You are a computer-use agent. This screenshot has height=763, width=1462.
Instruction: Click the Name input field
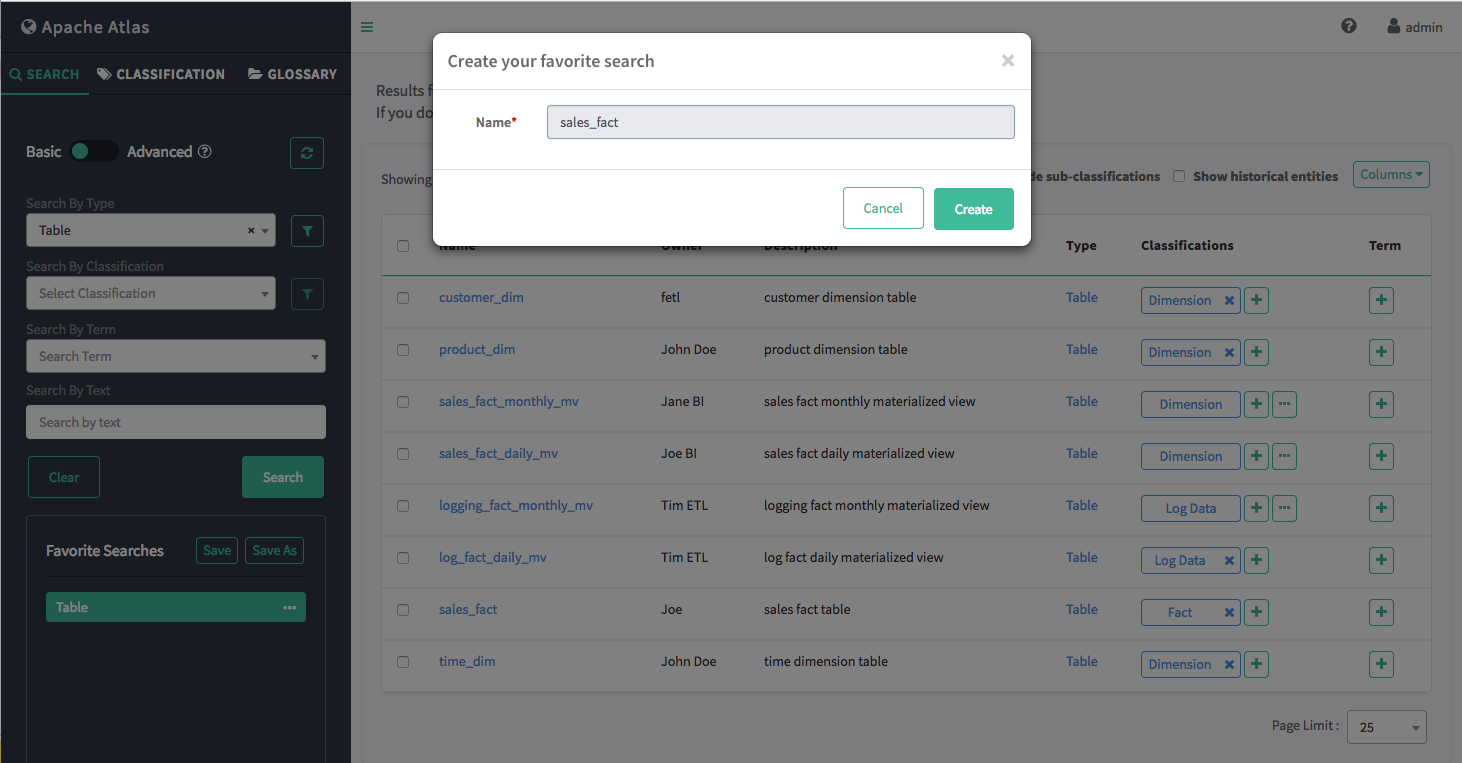click(x=780, y=122)
